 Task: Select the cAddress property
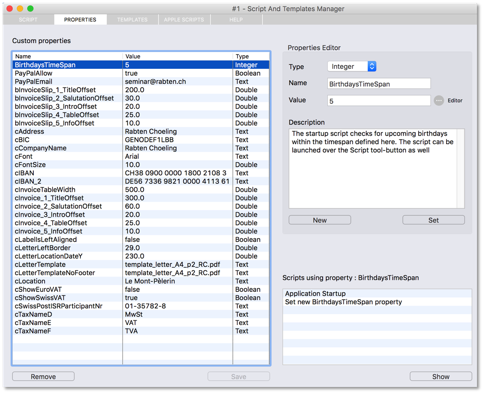coord(141,131)
